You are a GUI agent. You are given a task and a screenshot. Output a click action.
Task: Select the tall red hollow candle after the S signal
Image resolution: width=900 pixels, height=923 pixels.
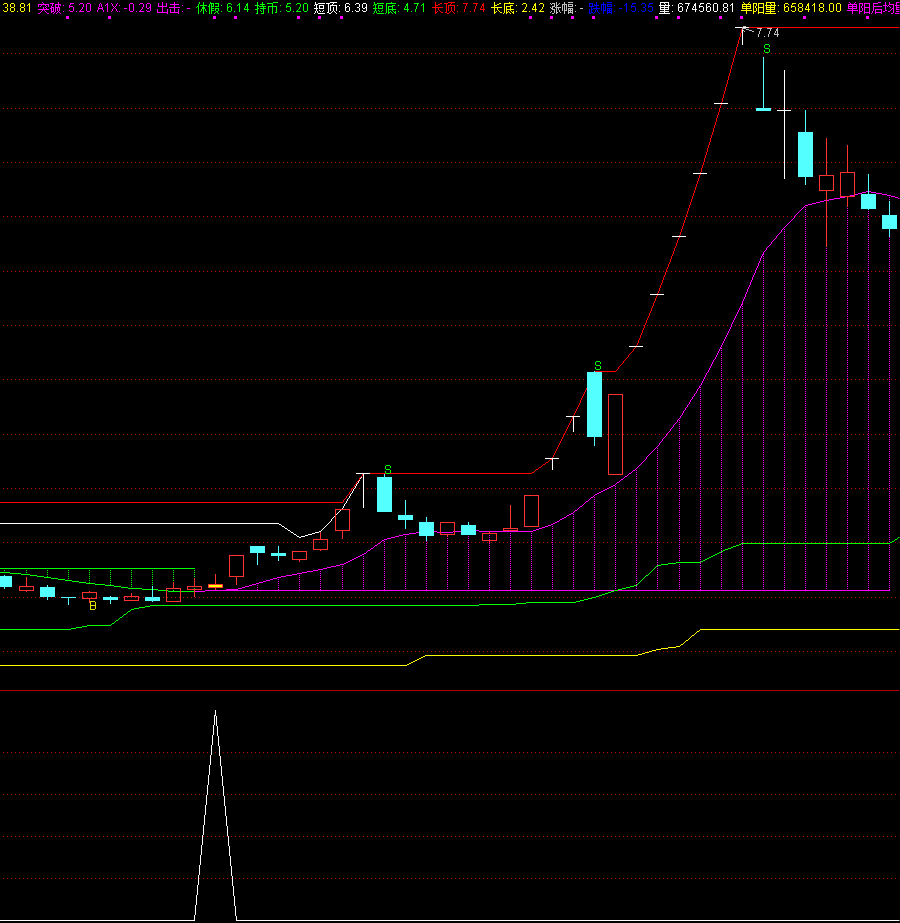click(x=615, y=434)
